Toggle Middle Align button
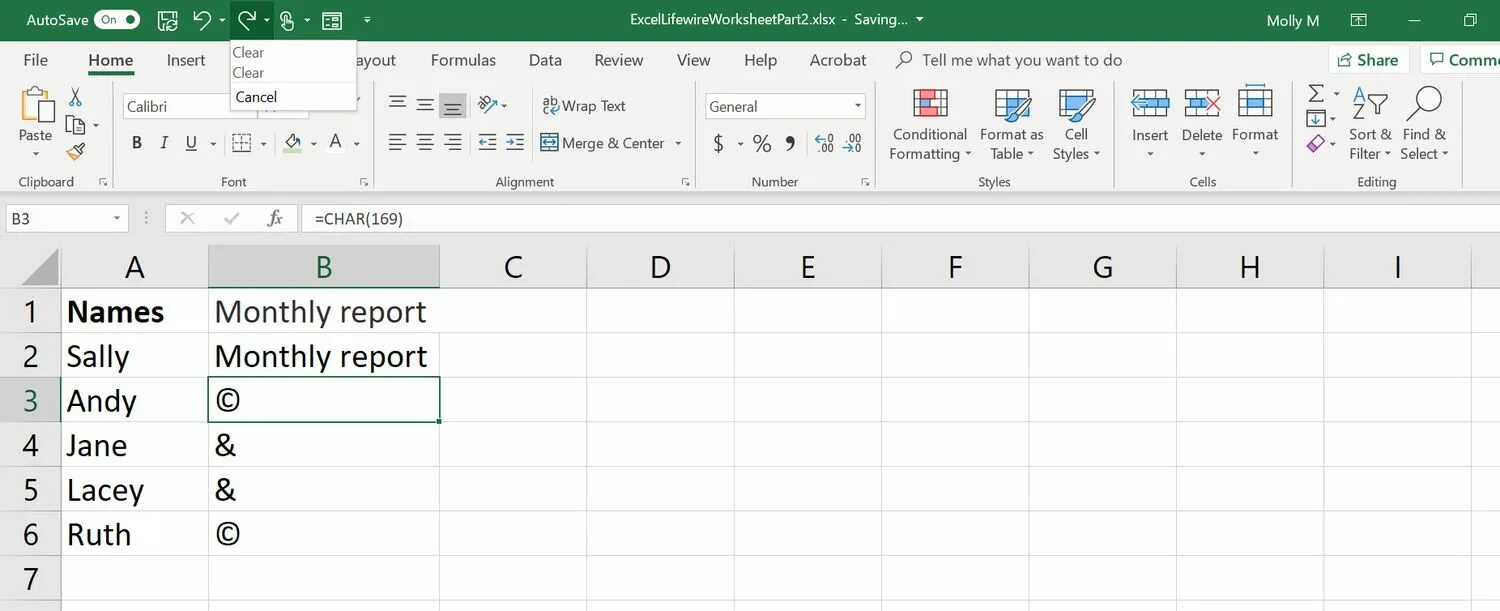1500x611 pixels. coord(425,104)
